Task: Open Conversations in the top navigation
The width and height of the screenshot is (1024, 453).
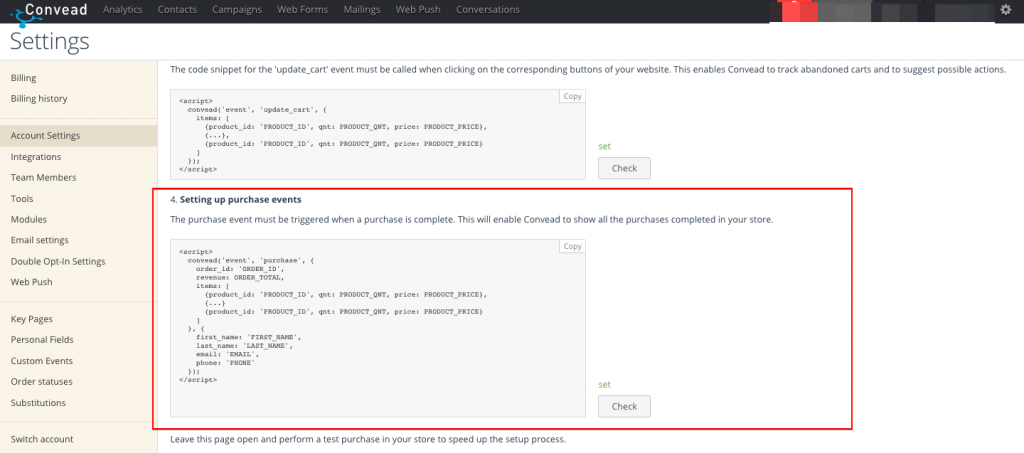Action: [488, 10]
